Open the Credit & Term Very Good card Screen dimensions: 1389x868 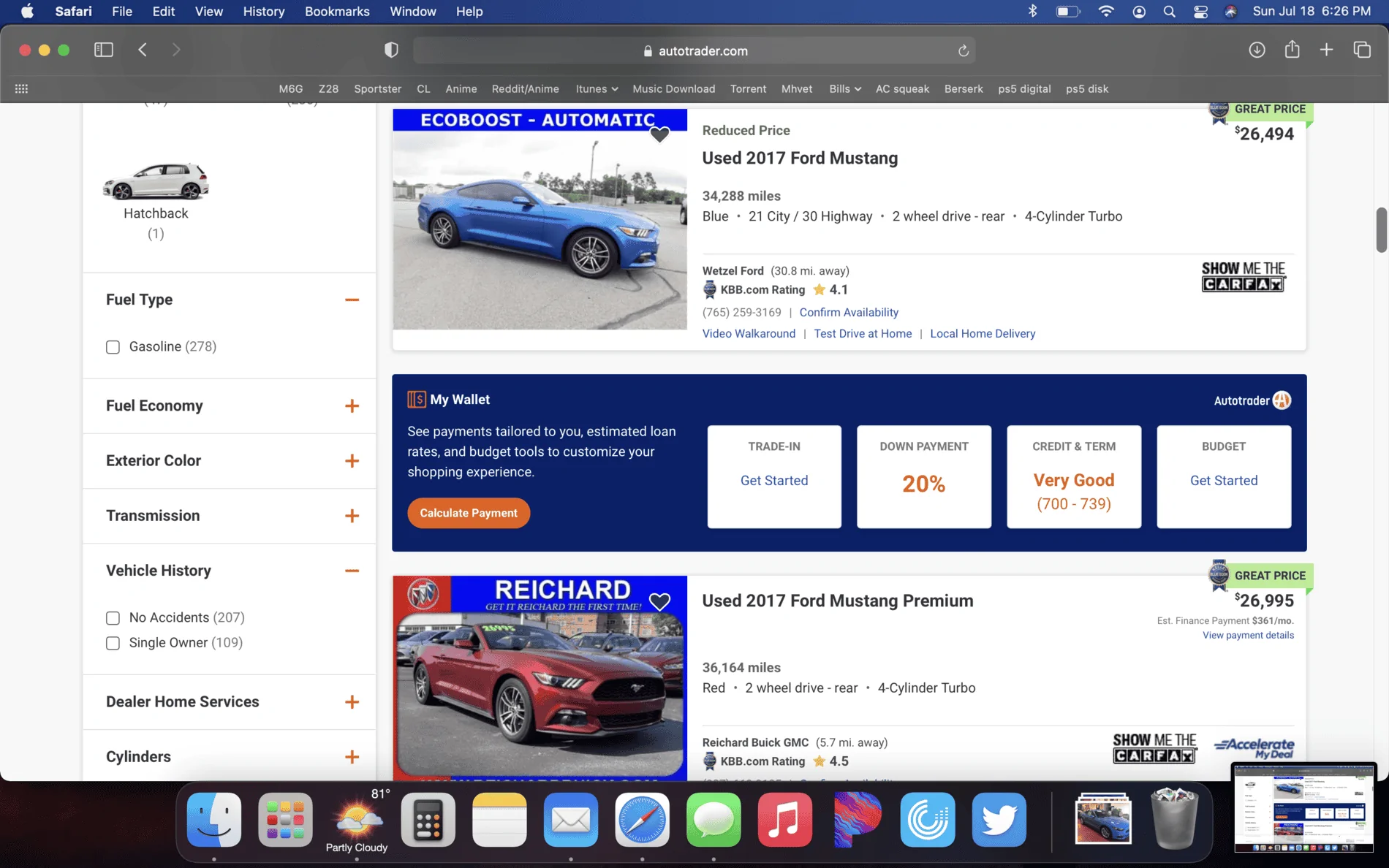click(x=1074, y=476)
